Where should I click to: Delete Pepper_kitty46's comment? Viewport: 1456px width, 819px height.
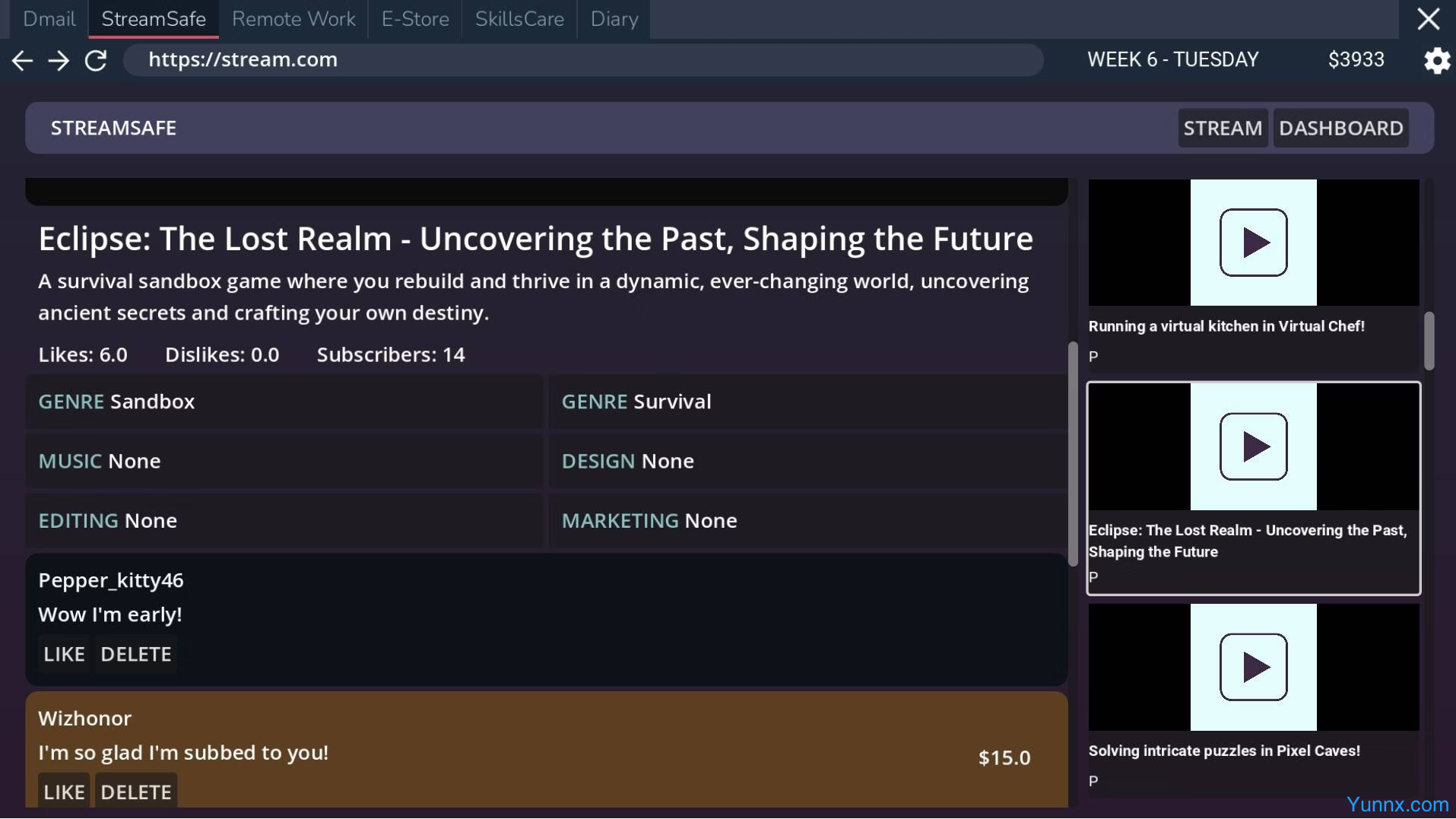coord(136,654)
